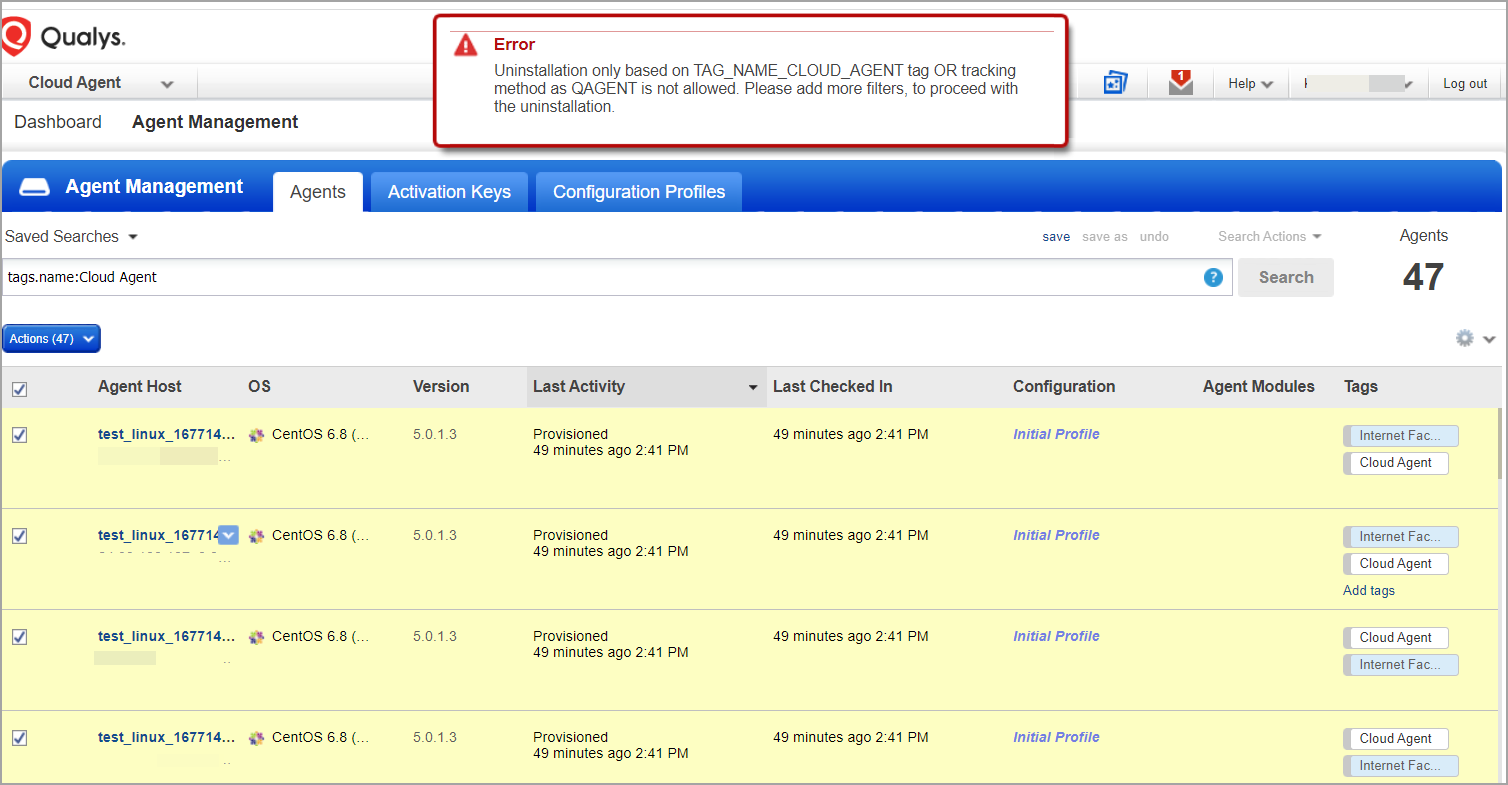Sort by the Last Activity column header
The image size is (1508, 785).
pos(579,387)
